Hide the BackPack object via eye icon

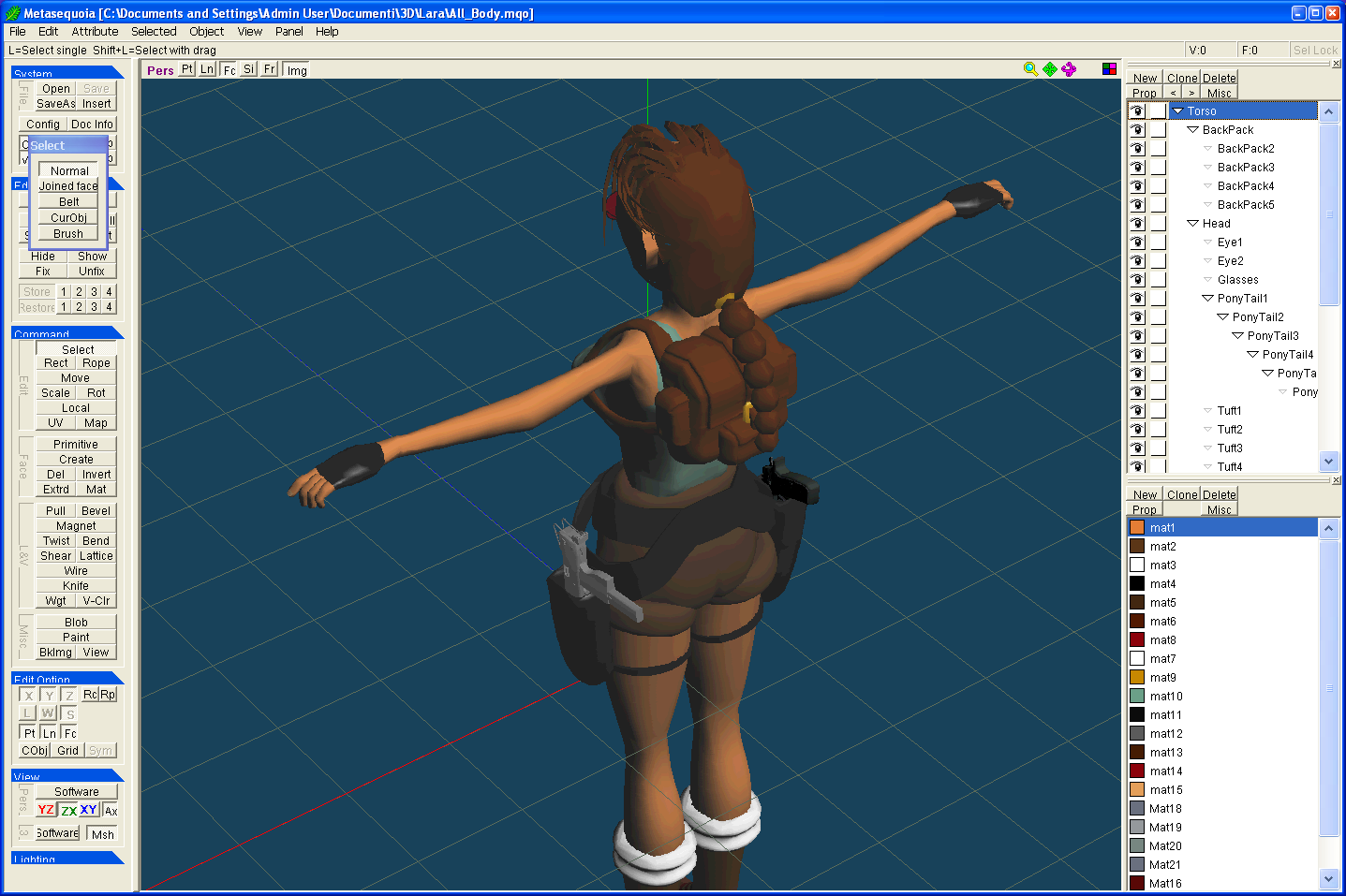pos(1137,130)
